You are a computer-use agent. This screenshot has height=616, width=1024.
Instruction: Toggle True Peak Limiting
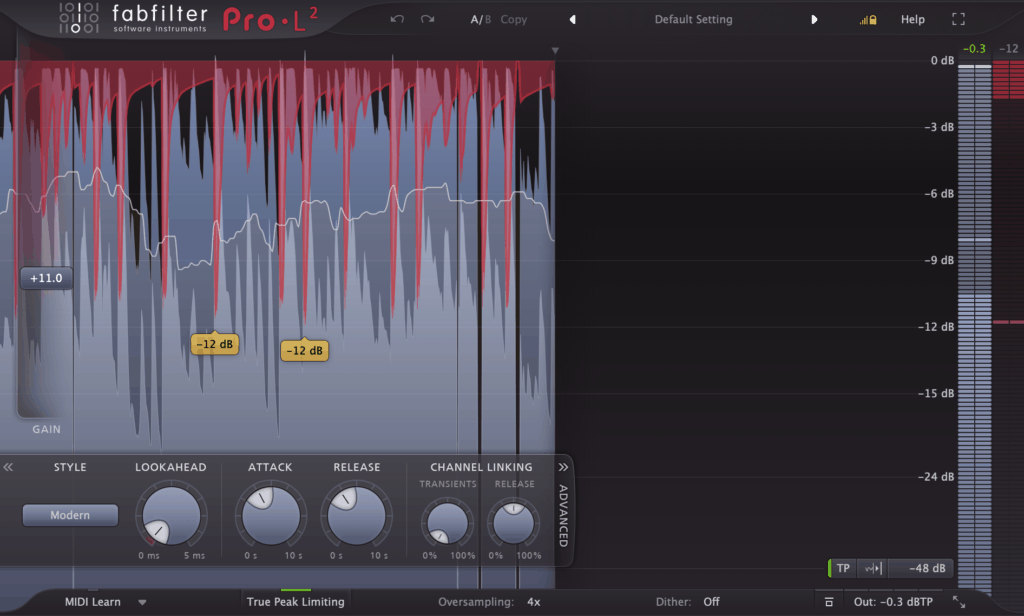point(295,601)
